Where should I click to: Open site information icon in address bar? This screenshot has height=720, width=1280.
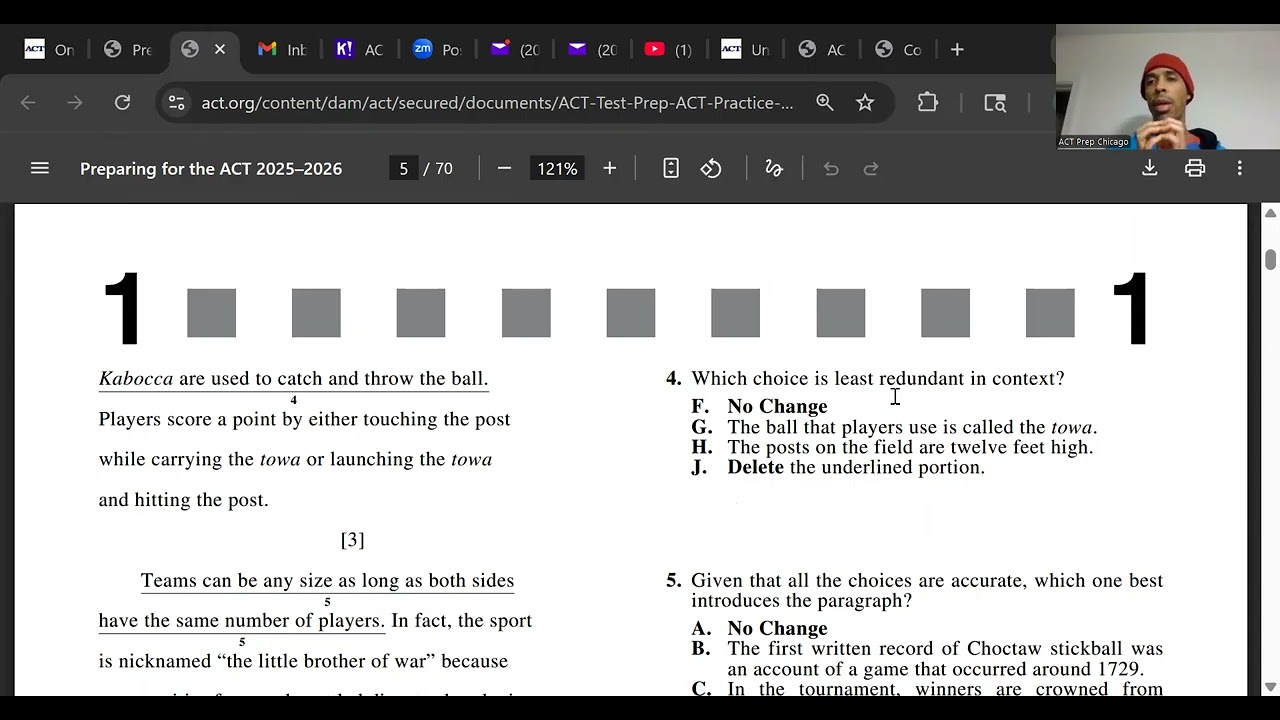click(177, 102)
